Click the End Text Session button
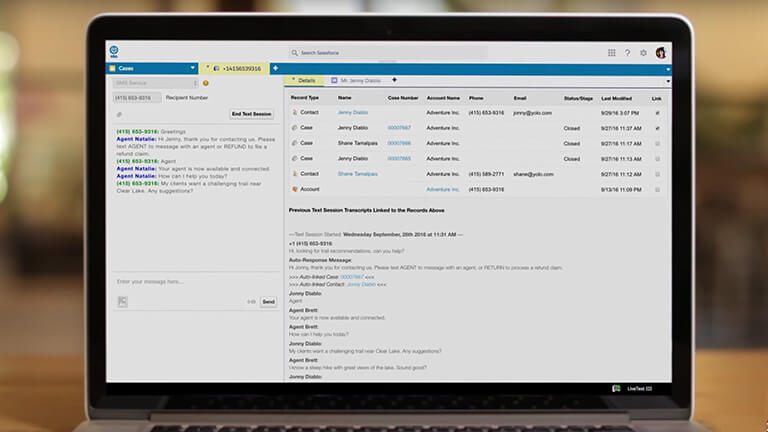Image resolution: width=768 pixels, height=432 pixels. pyautogui.click(x=251, y=114)
